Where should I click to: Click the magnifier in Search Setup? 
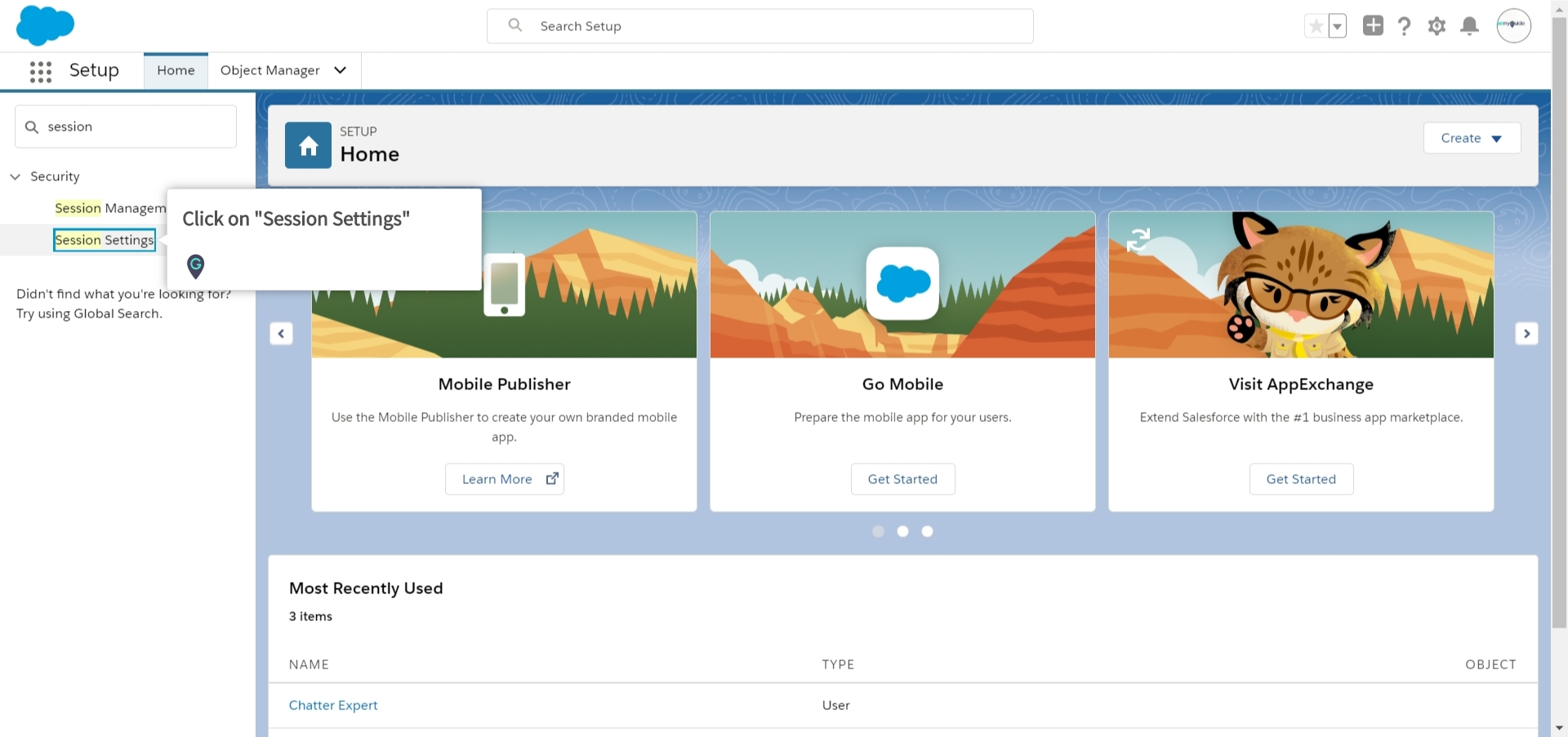point(514,25)
